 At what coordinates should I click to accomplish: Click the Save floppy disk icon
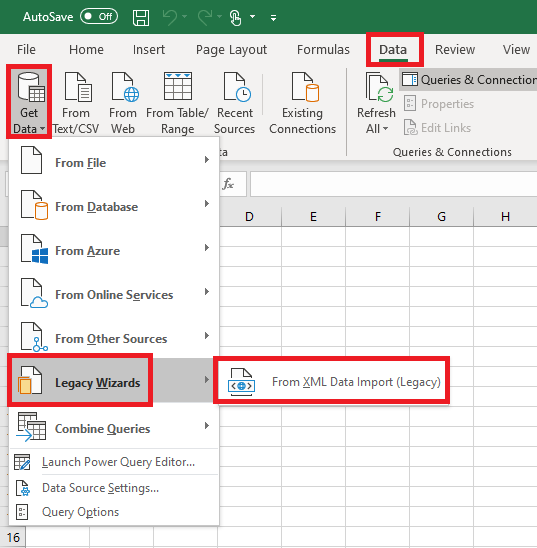(141, 17)
